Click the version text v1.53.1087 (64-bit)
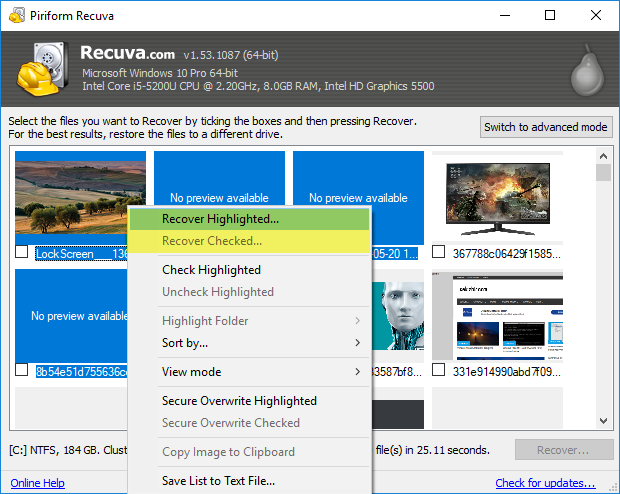The image size is (620, 494). click(x=231, y=55)
